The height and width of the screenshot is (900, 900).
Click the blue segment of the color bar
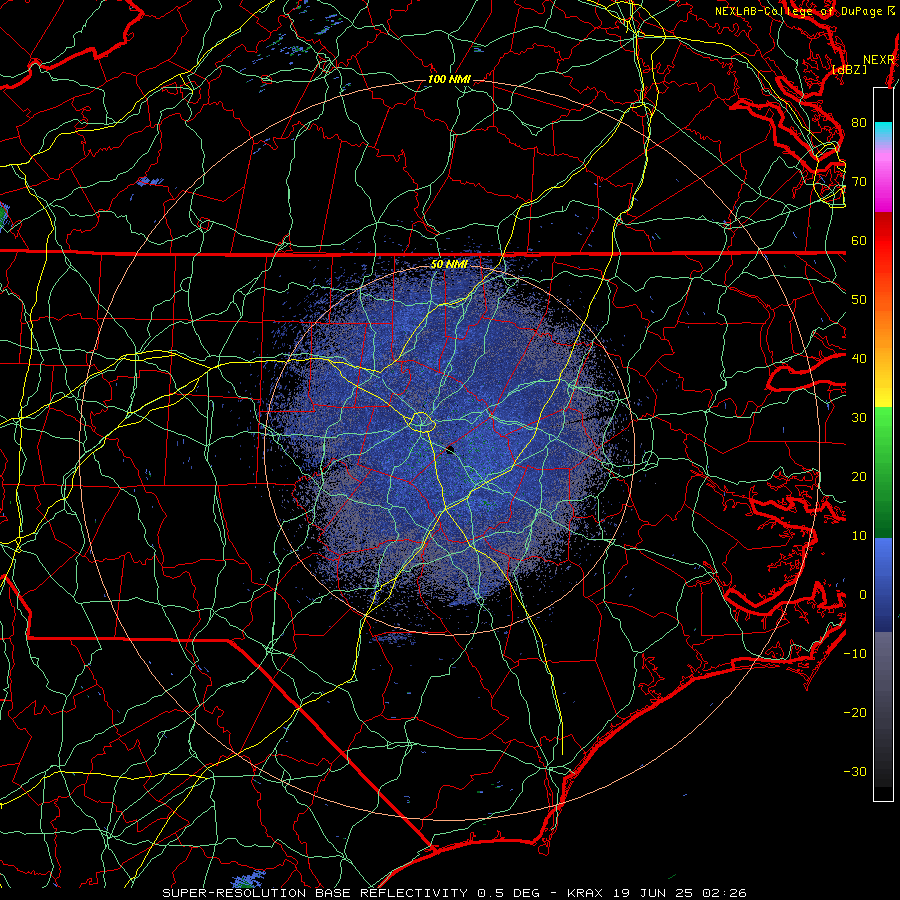[x=883, y=584]
